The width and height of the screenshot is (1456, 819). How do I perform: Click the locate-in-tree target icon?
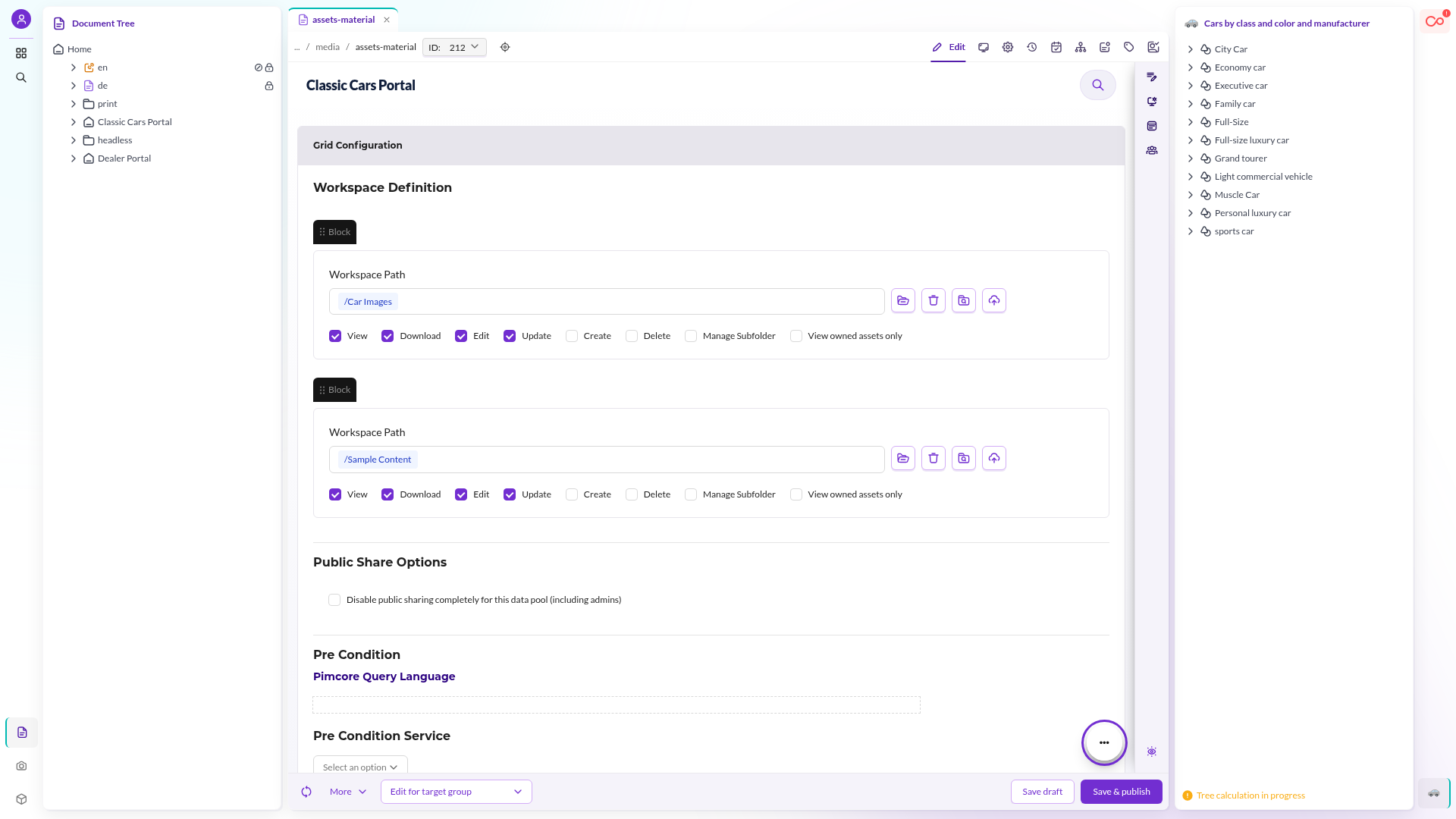[505, 47]
